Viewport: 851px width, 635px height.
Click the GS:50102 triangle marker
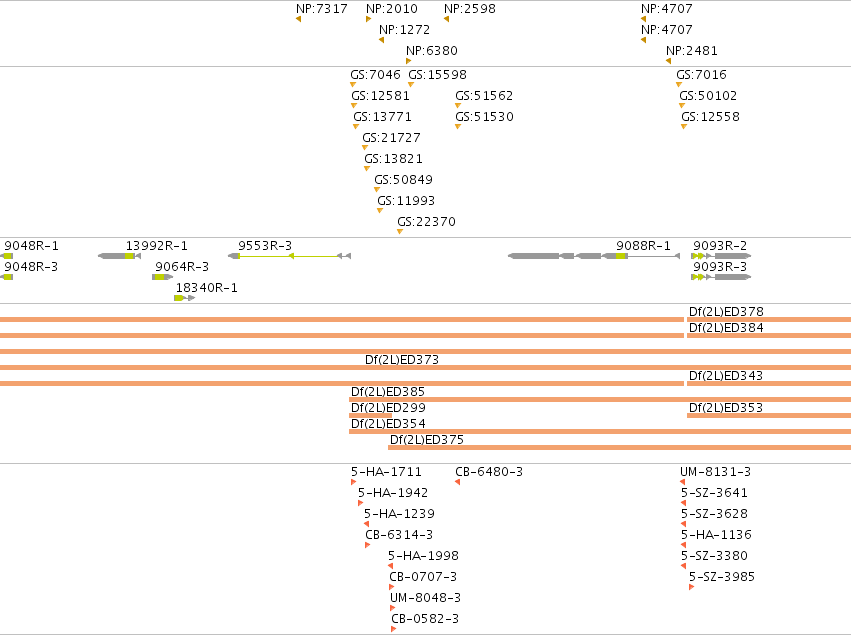[682, 106]
